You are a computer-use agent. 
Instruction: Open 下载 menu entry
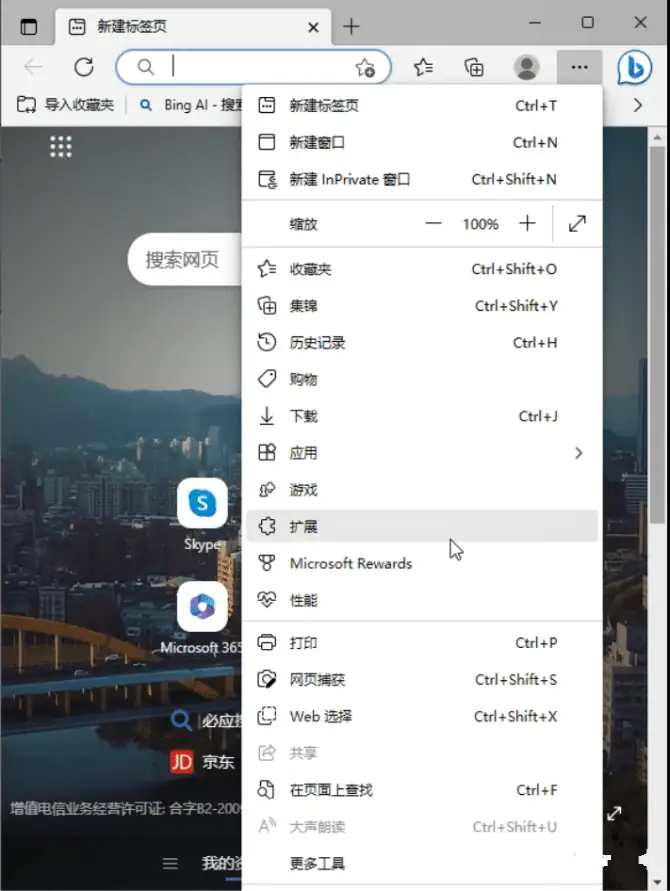422,416
